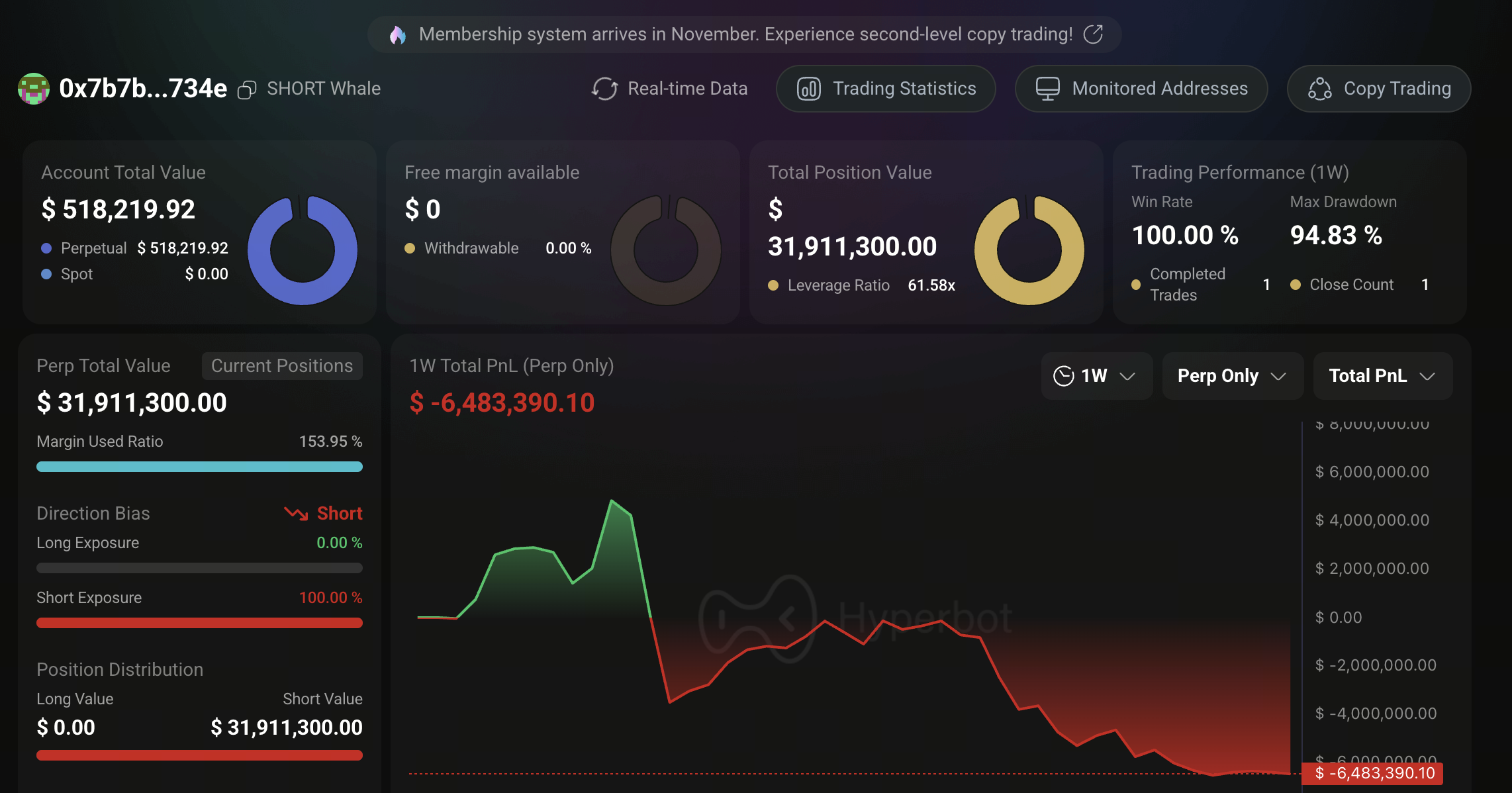Expand the Total PnL dropdown
This screenshot has height=793, width=1512.
(x=1382, y=376)
